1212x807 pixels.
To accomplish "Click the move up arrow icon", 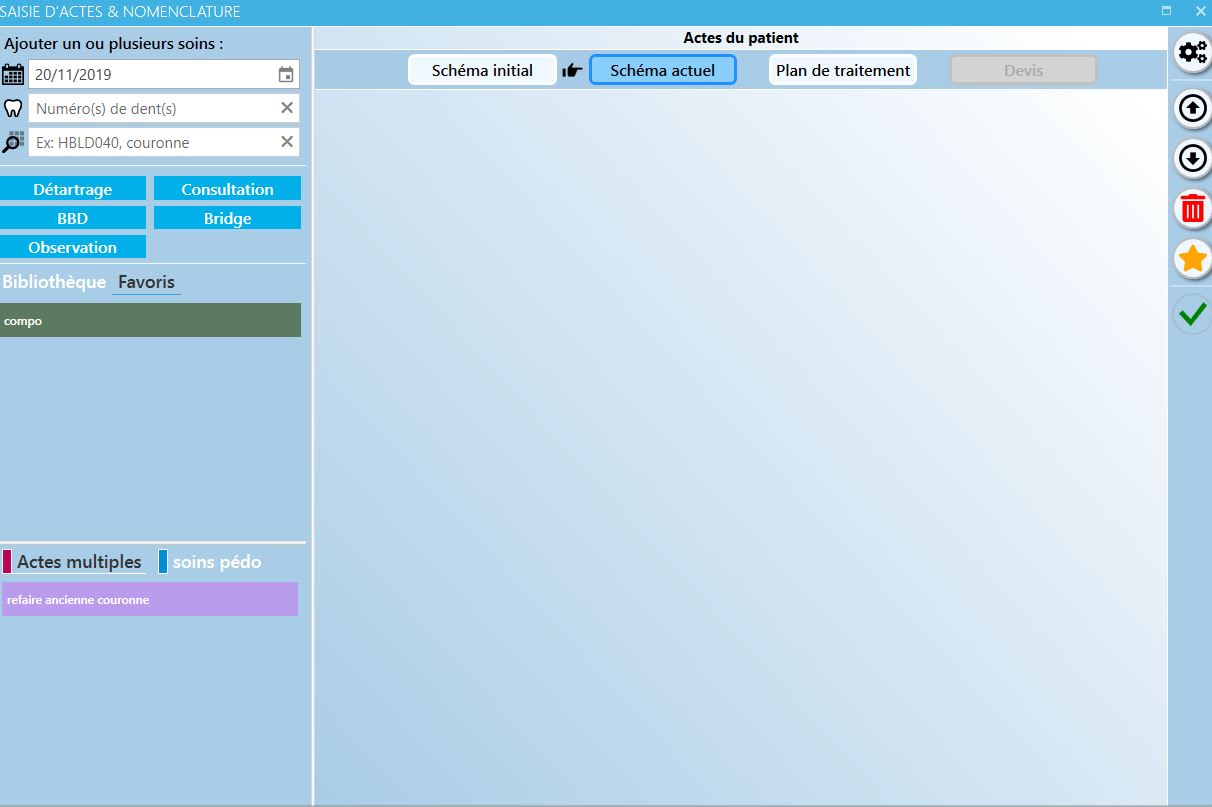I will [x=1192, y=107].
